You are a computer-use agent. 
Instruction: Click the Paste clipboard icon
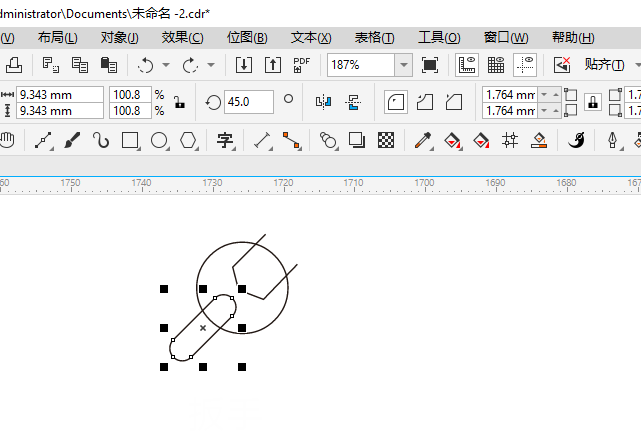[109, 65]
